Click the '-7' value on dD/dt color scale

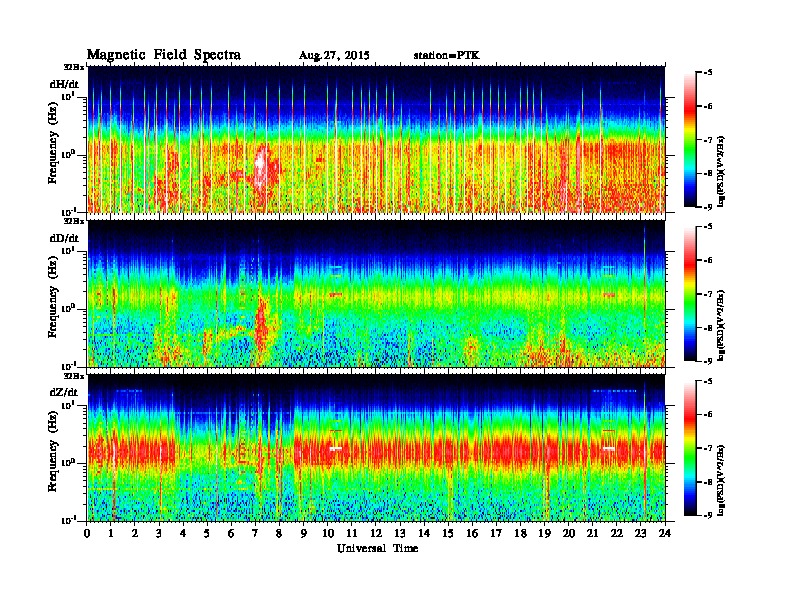pos(707,294)
